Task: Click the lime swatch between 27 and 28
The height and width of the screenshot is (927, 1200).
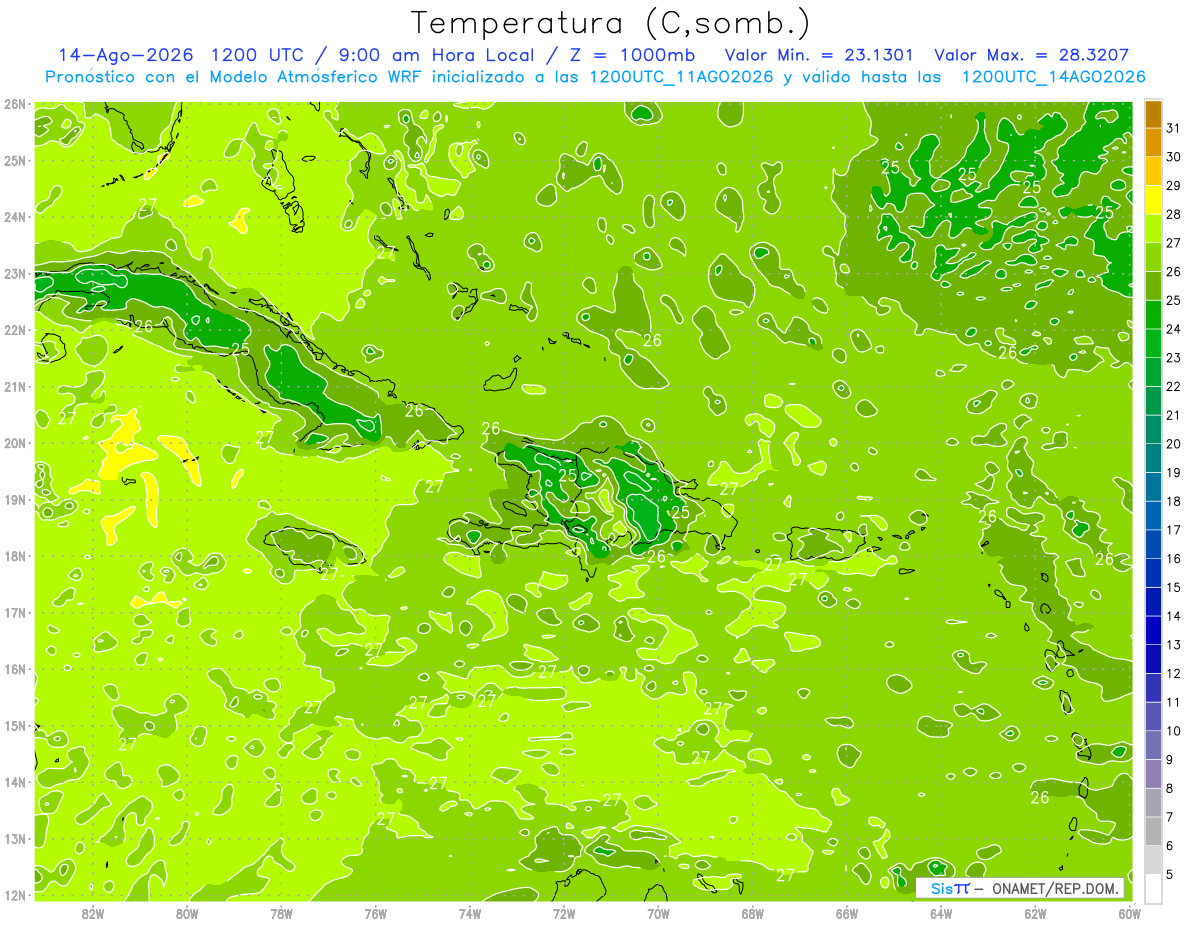Action: [1153, 229]
